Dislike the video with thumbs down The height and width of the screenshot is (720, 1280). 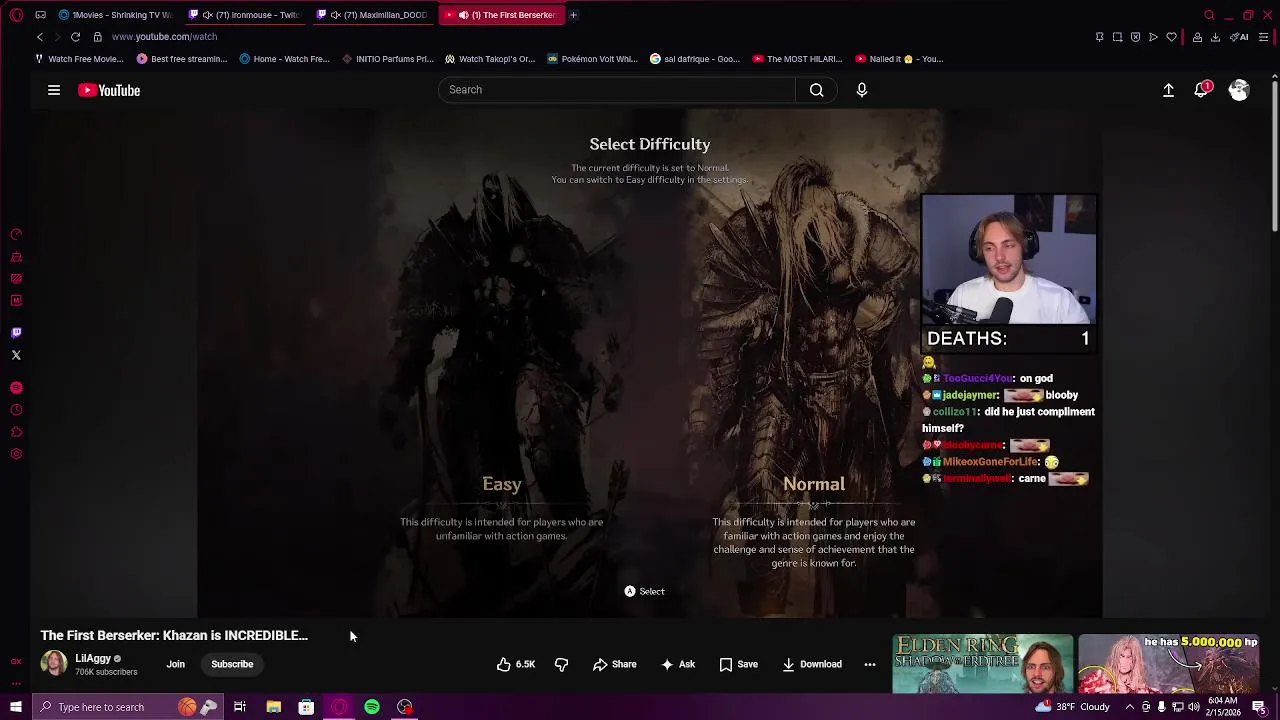[x=561, y=664]
